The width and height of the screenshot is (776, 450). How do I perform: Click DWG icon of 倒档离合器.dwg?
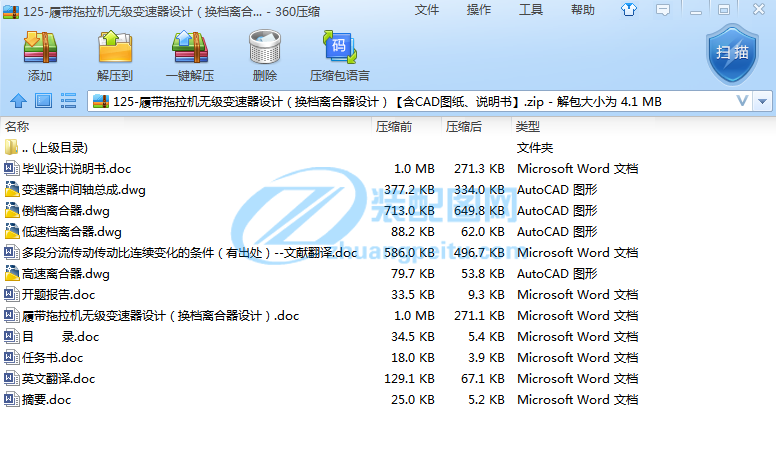[x=11, y=210]
